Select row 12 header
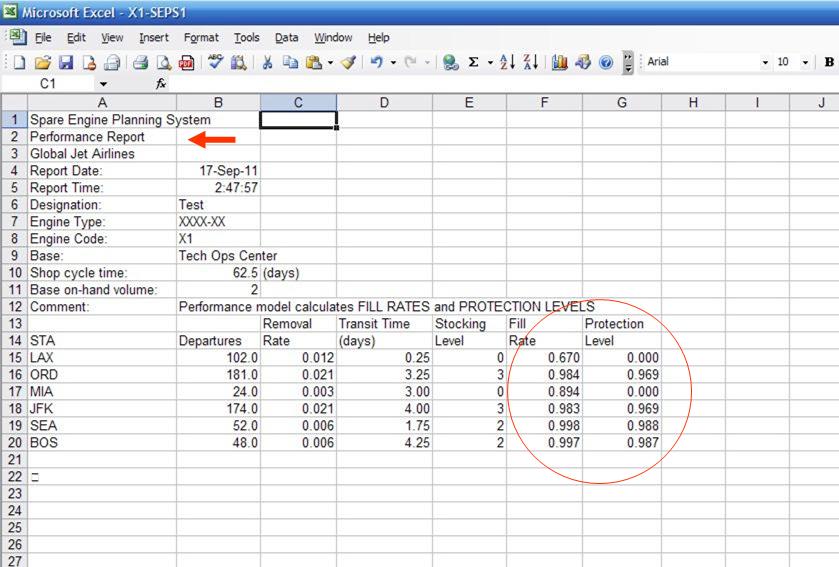Image resolution: width=839 pixels, height=567 pixels. coord(14,307)
